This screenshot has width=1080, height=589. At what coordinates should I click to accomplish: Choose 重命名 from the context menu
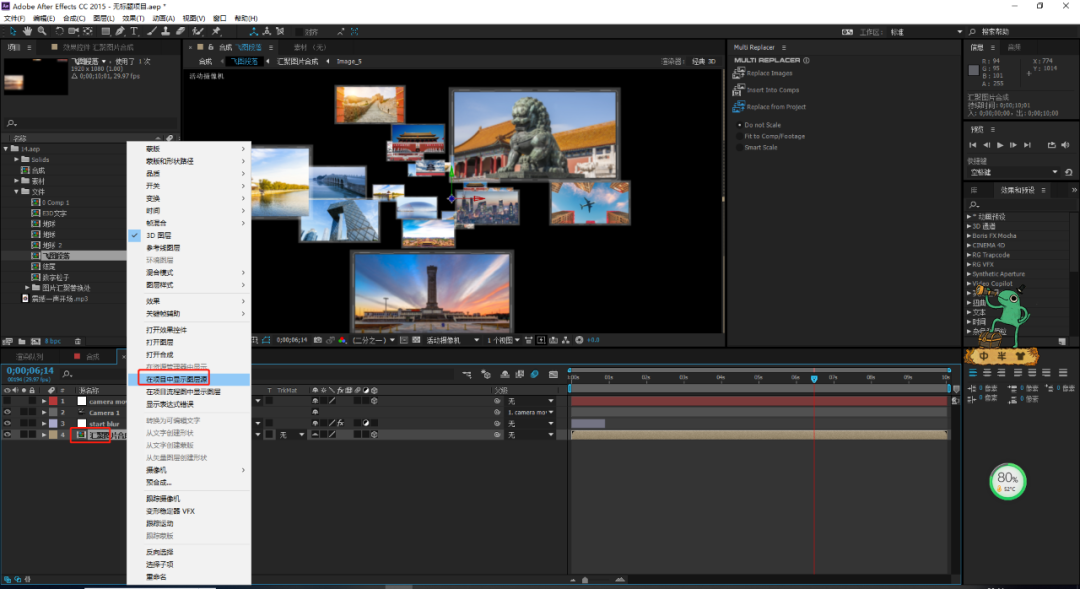coord(156,576)
